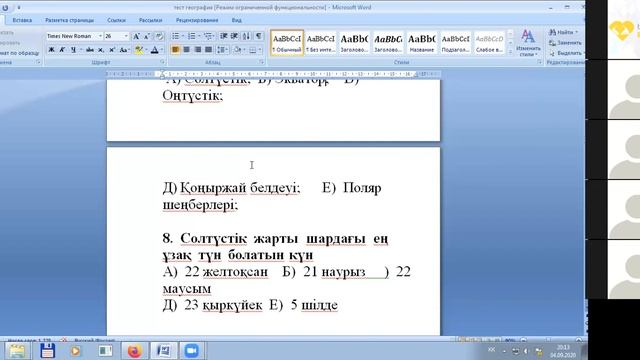
Task: Click text "Қоңыржай белдеуі" in document
Action: (240, 188)
